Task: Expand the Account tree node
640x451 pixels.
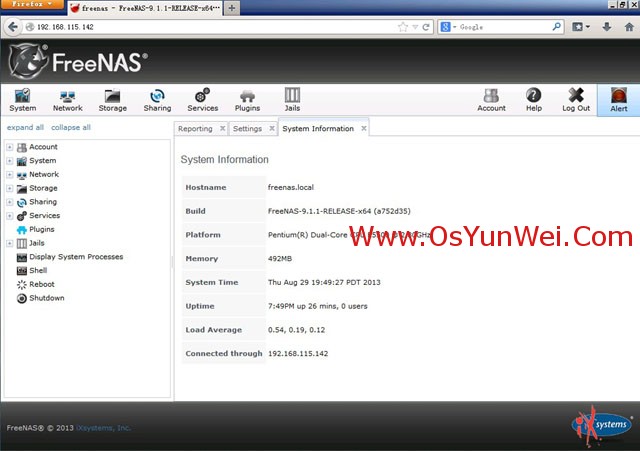Action: pos(9,147)
